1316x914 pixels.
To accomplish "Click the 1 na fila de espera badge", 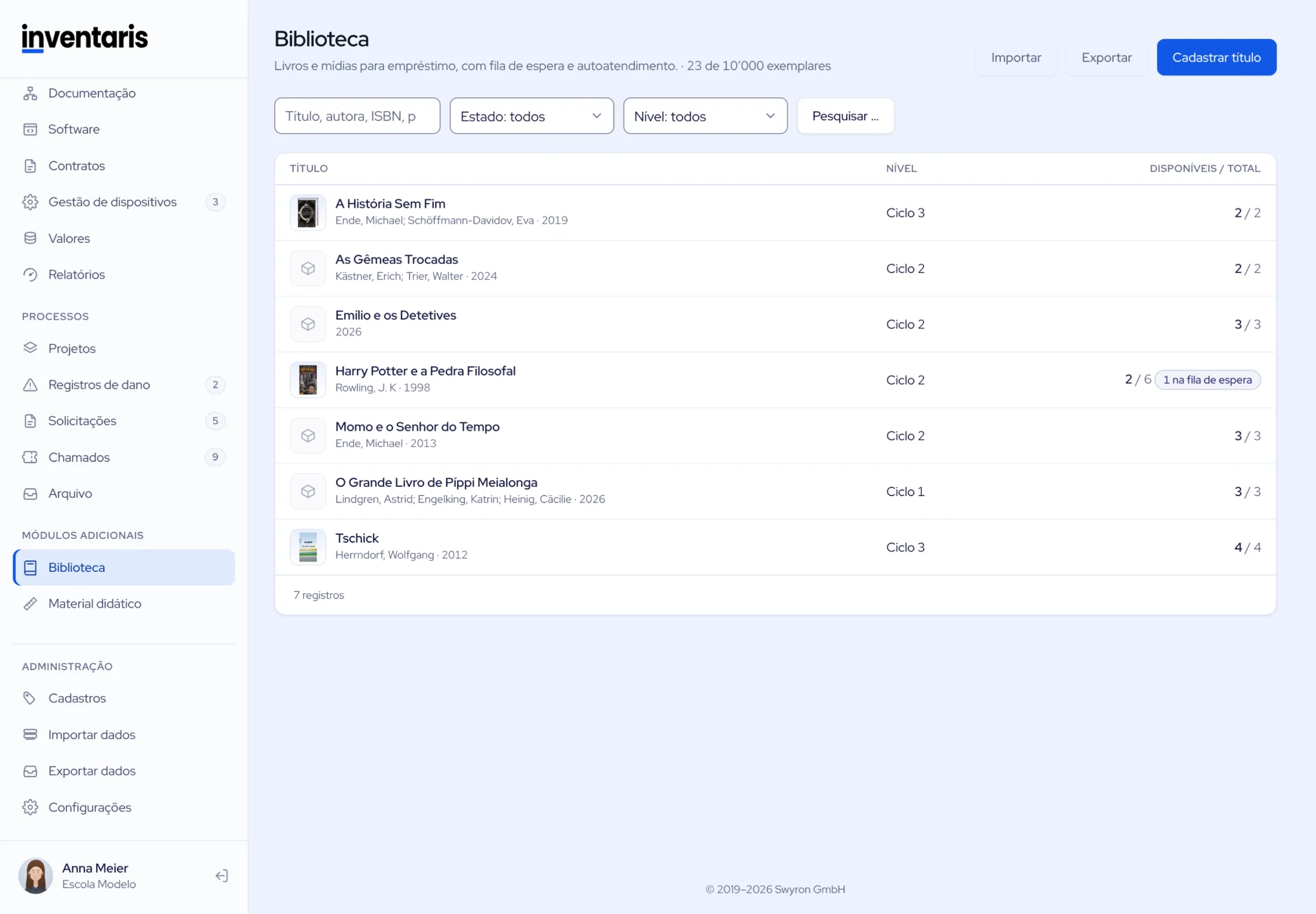I will coord(1207,380).
